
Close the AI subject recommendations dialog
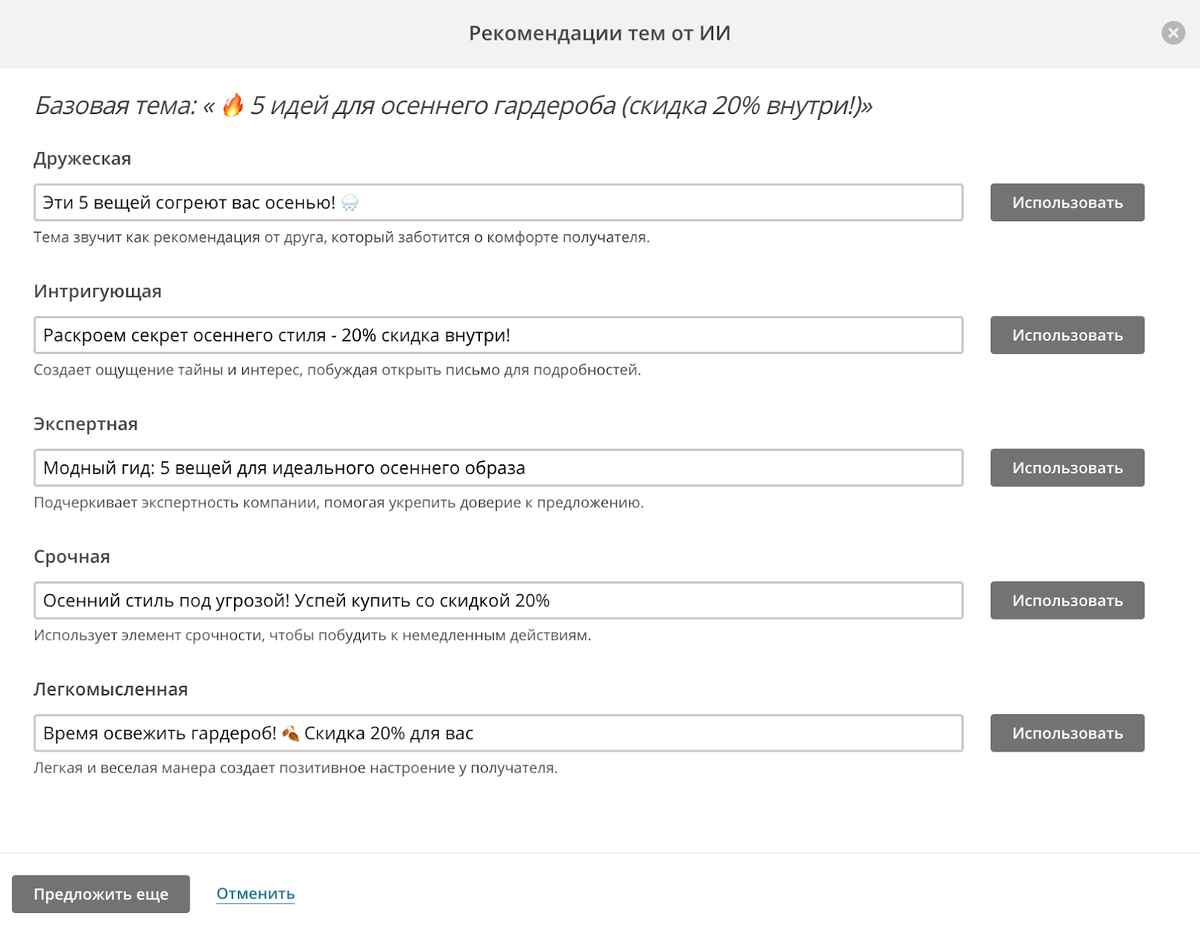[1173, 33]
